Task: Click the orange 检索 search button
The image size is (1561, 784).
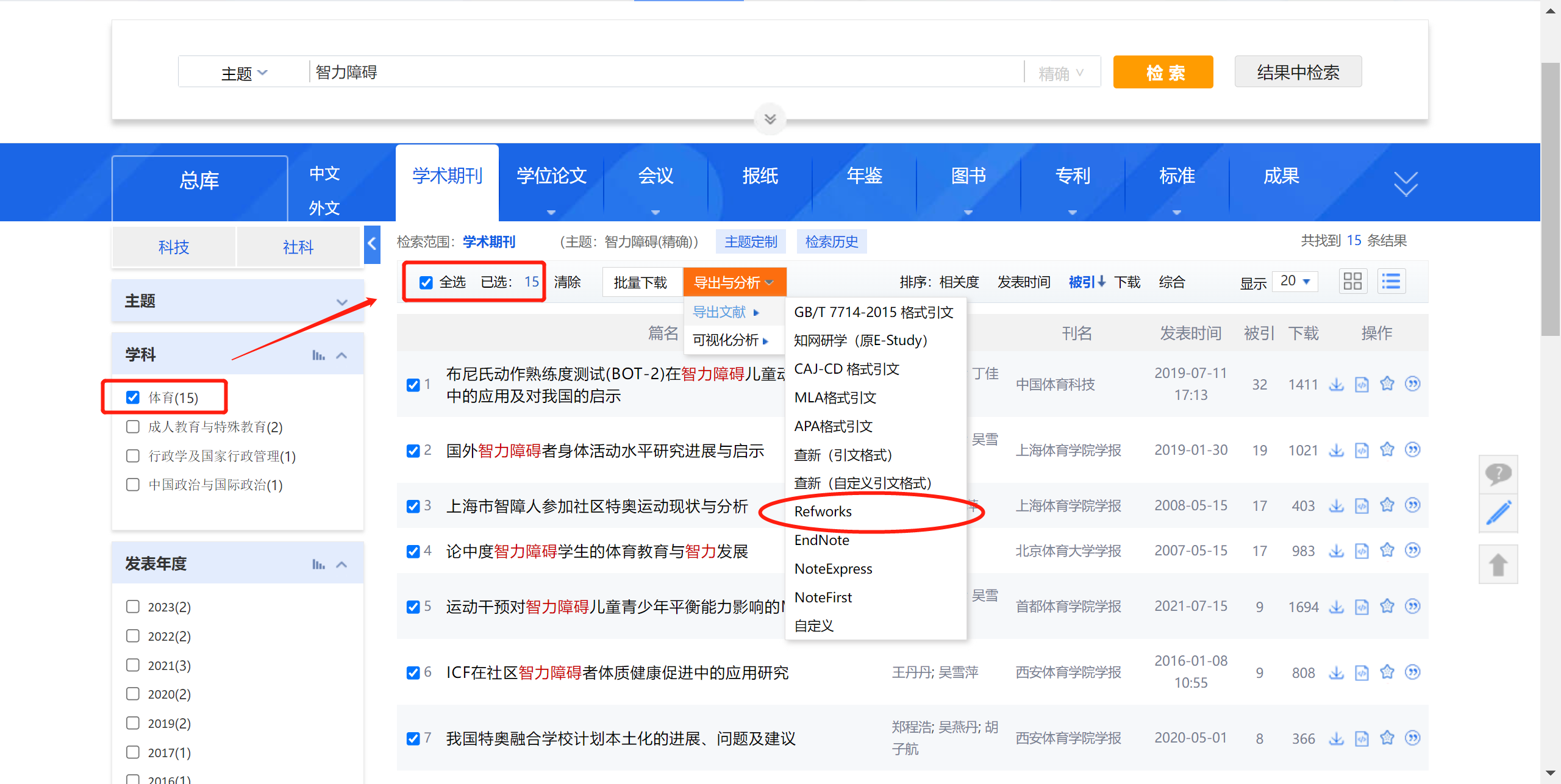Action: coord(1162,71)
